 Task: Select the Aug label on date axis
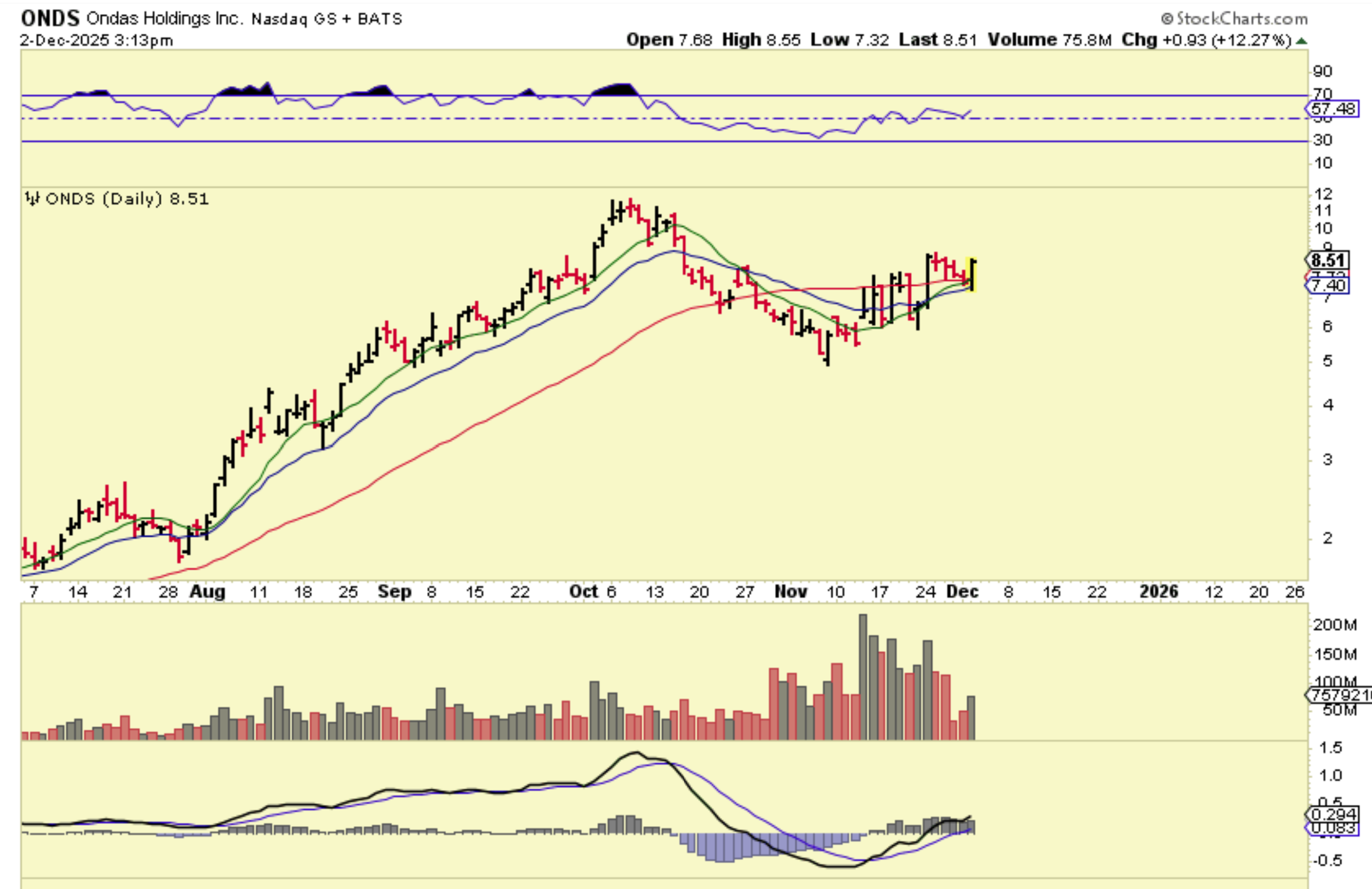tap(208, 592)
